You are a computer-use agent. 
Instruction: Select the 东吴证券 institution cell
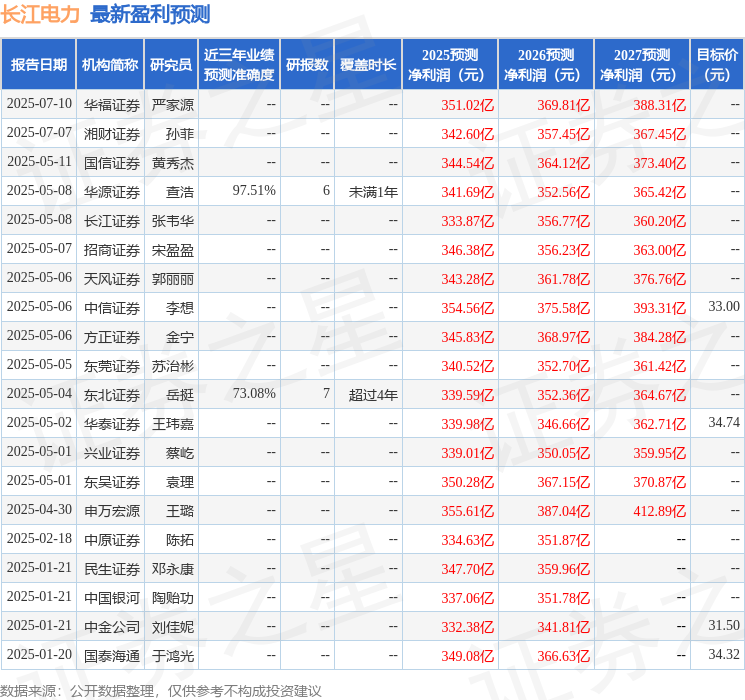(x=112, y=482)
